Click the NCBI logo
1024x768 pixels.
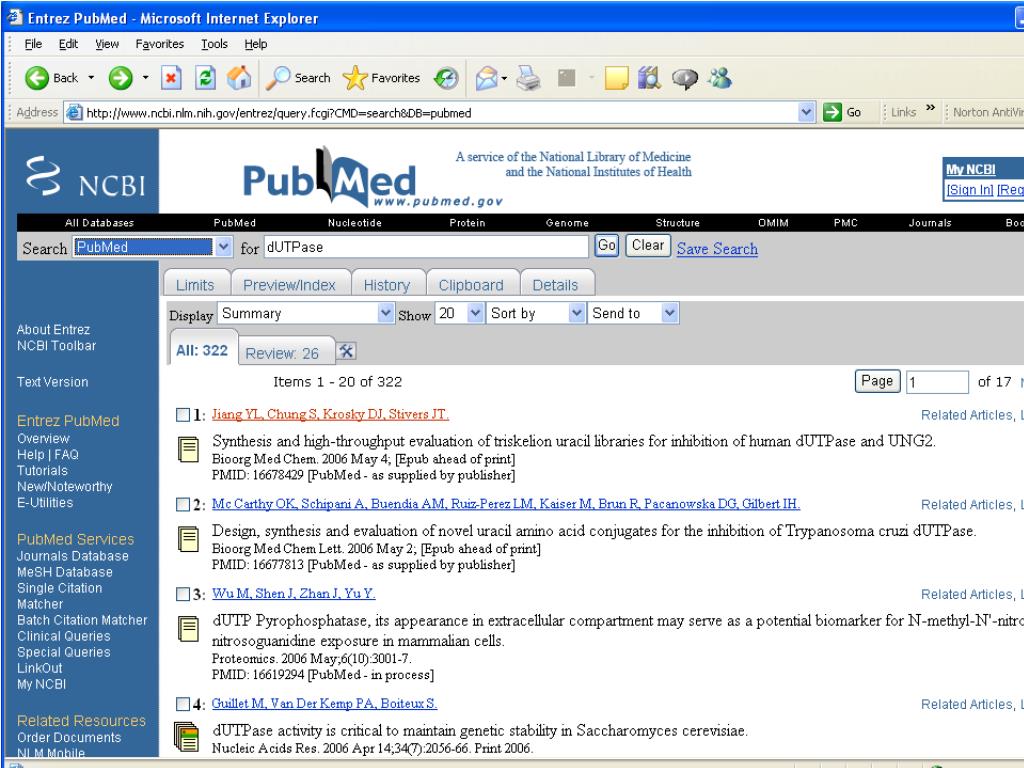point(86,176)
